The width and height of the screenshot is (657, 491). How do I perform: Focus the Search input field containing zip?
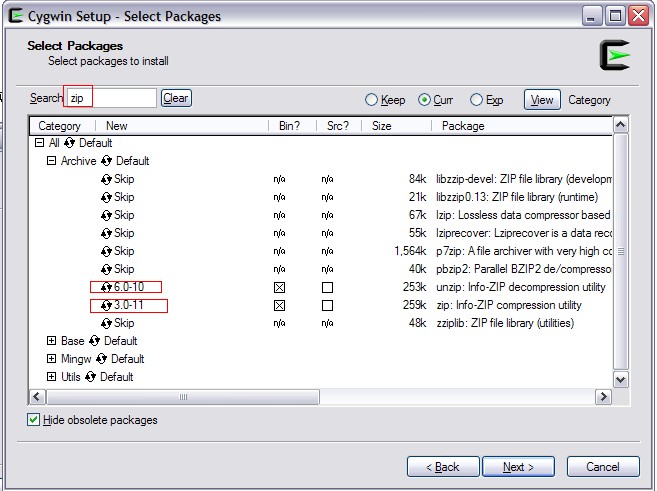click(x=111, y=98)
